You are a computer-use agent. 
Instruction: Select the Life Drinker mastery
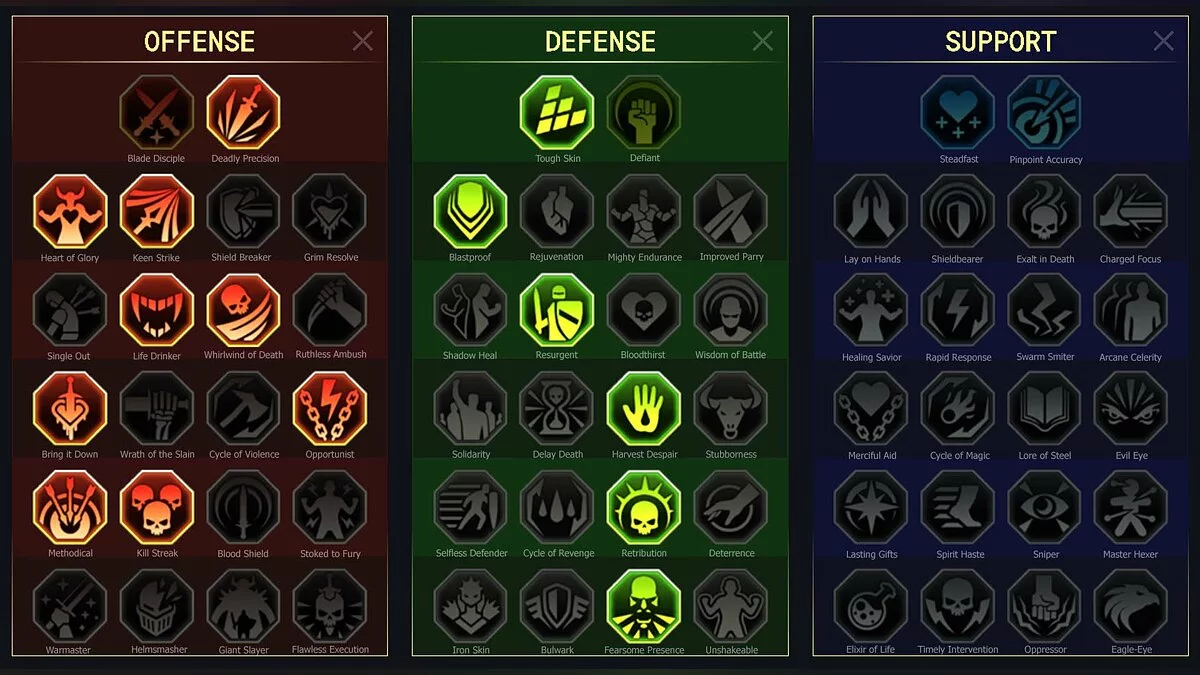click(x=156, y=310)
